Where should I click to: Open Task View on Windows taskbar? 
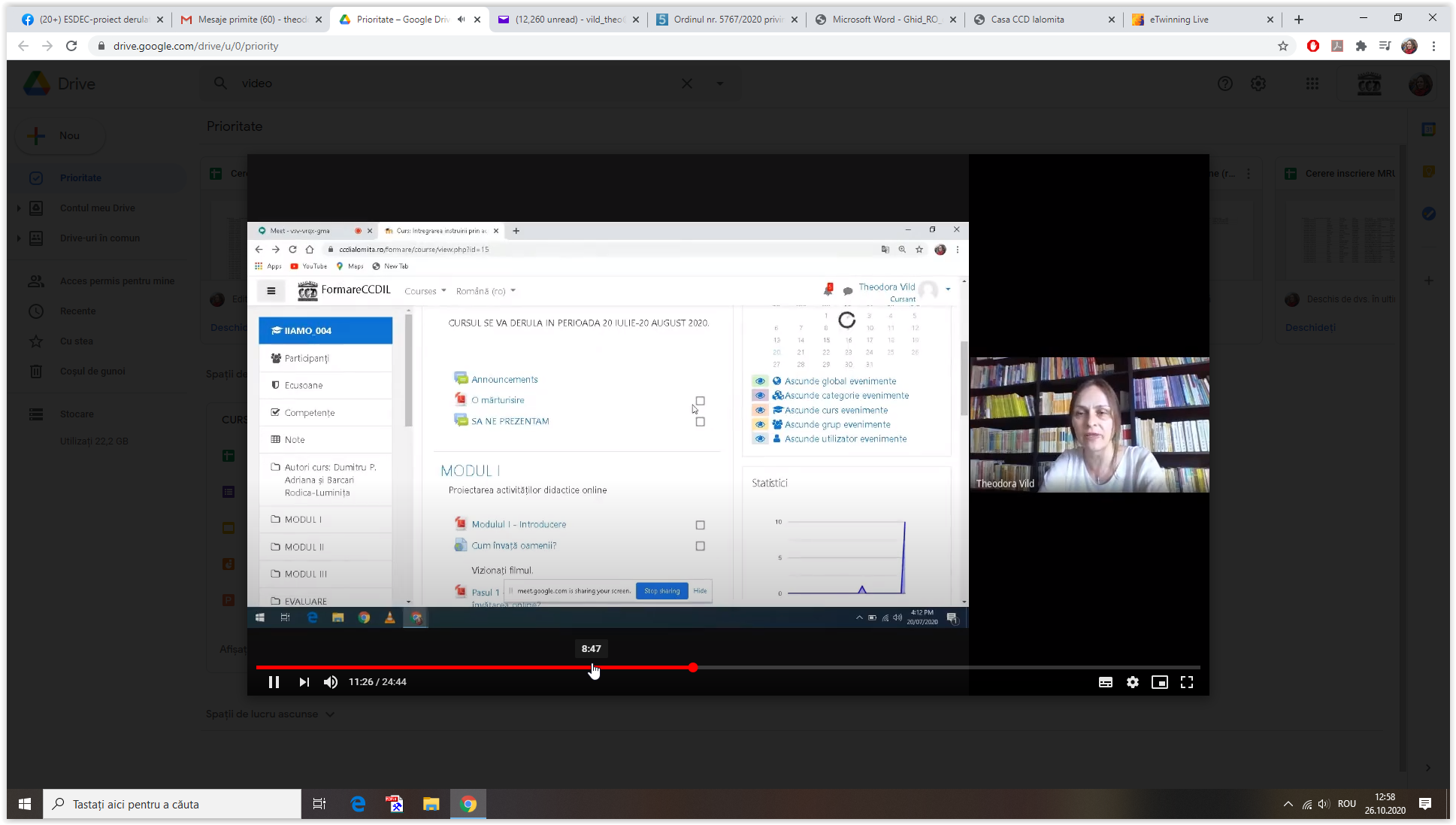pyautogui.click(x=319, y=805)
